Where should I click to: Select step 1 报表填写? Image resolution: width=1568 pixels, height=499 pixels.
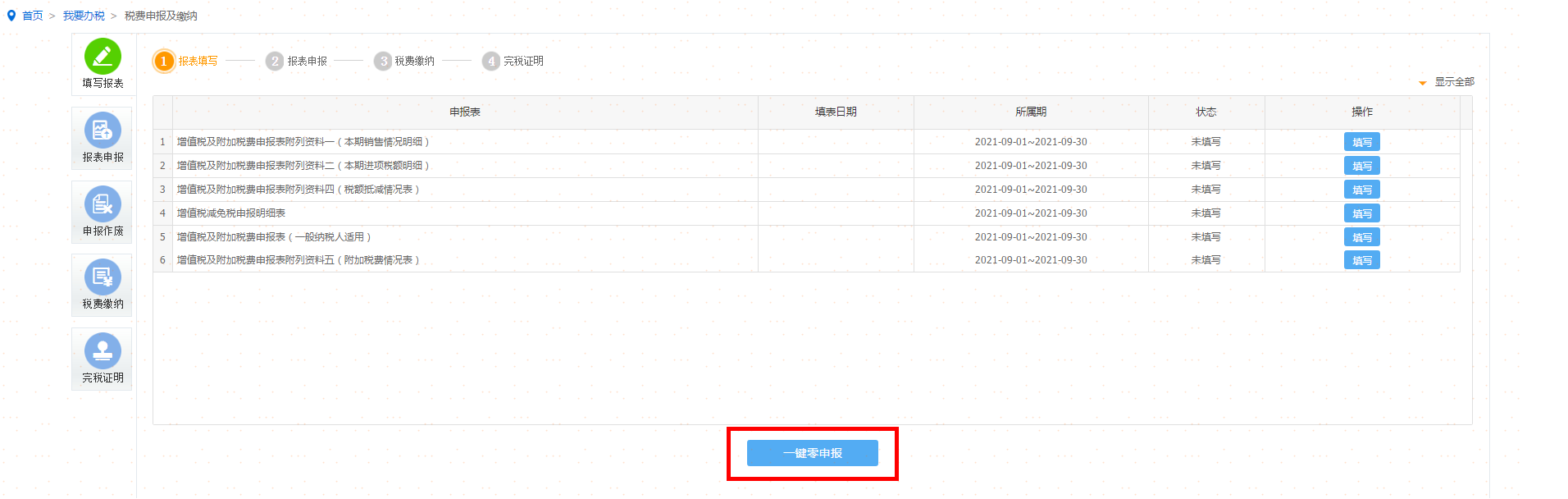(x=187, y=61)
